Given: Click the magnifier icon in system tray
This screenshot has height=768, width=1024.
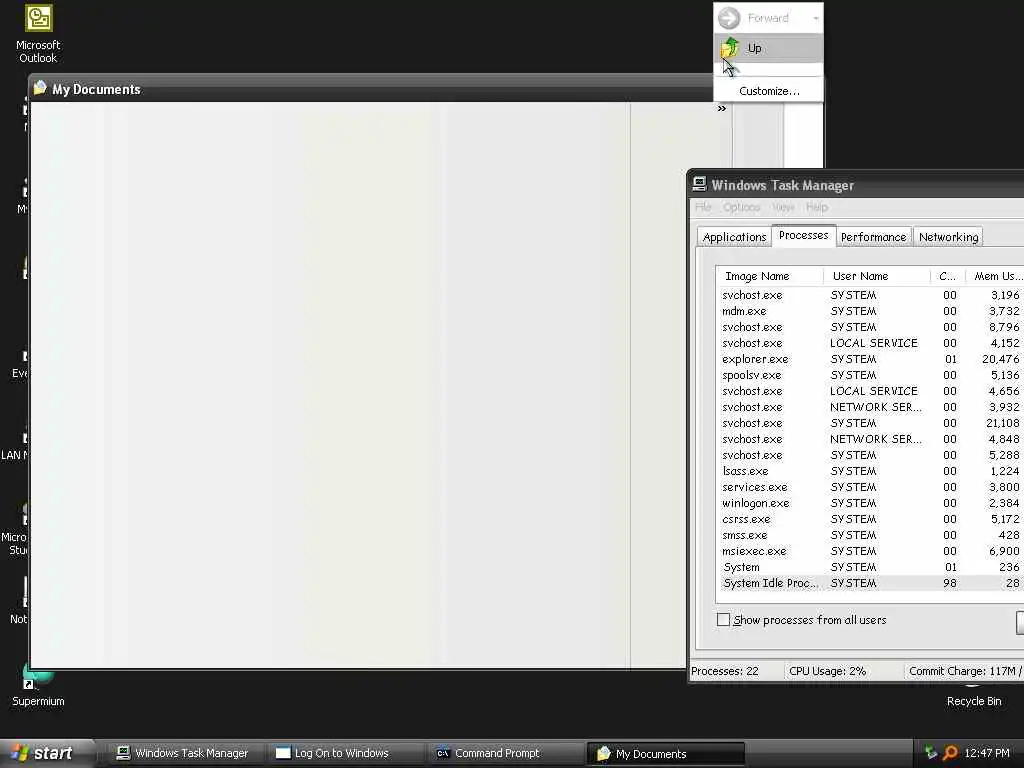Looking at the screenshot, I should pos(950,753).
